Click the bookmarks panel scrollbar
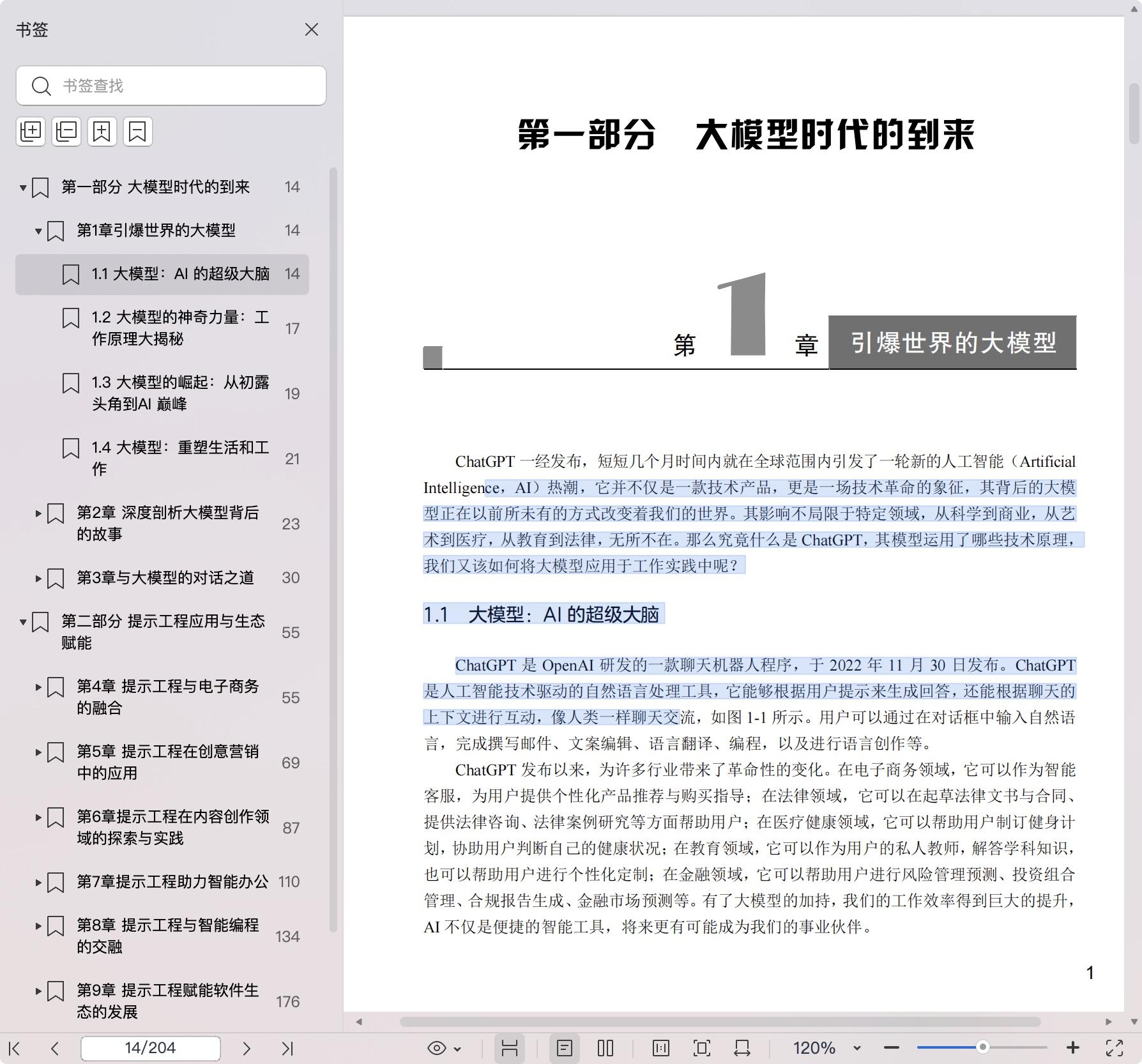Viewport: 1142px width, 1064px height. pyautogui.click(x=333, y=550)
